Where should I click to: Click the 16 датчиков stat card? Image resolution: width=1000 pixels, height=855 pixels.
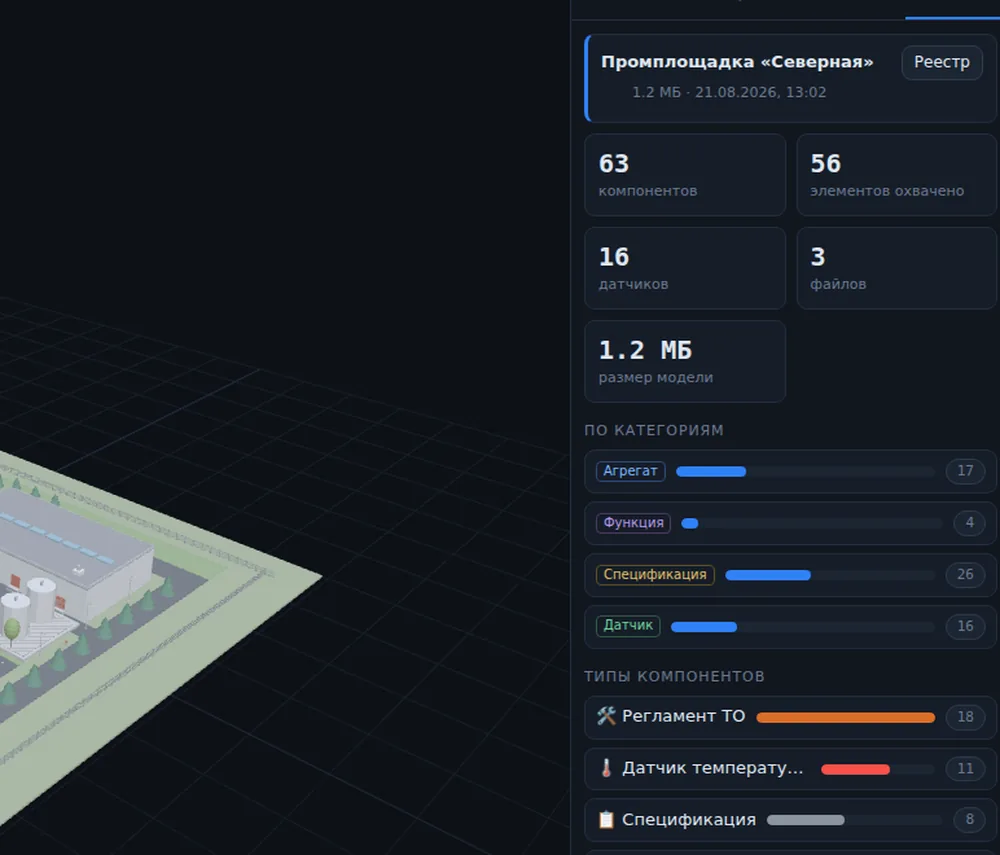685,268
